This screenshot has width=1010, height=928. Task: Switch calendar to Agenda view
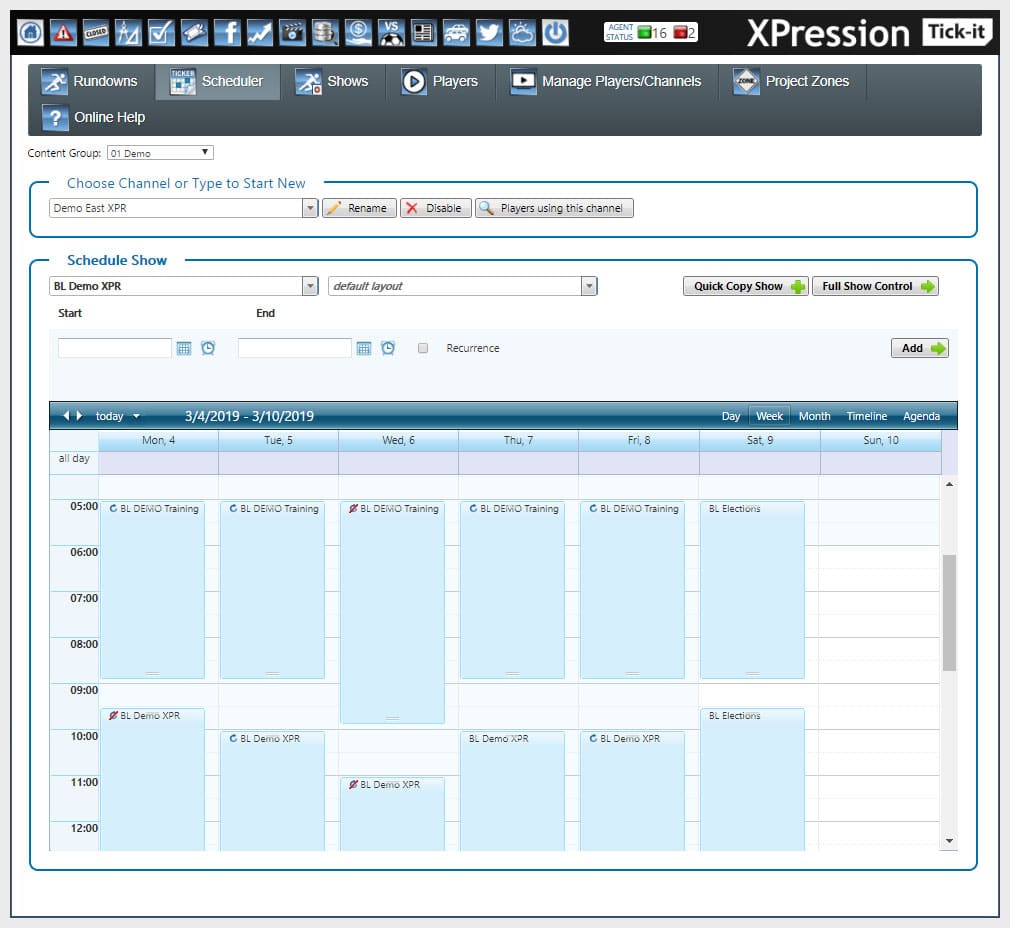click(921, 416)
